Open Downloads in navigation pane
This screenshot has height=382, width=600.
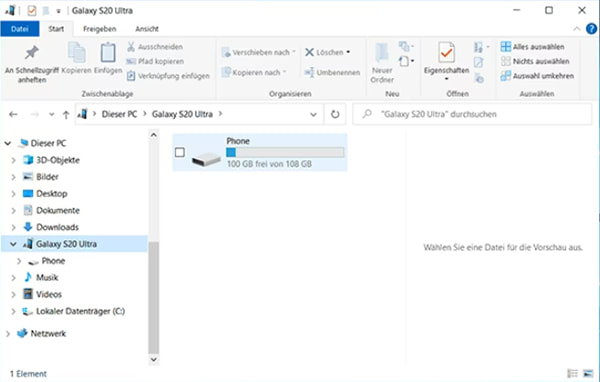pos(57,227)
